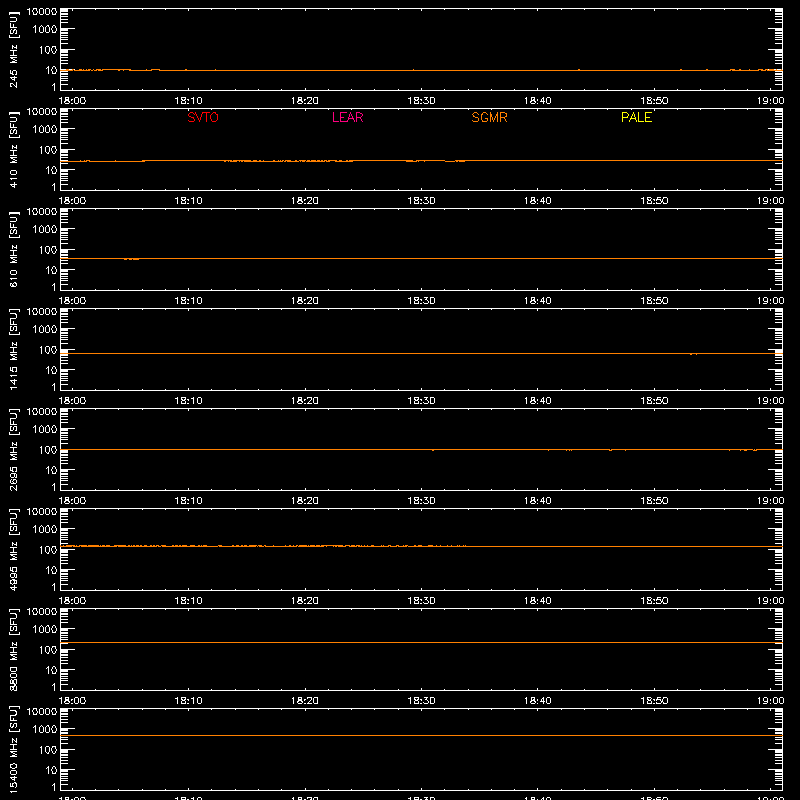The height and width of the screenshot is (800, 800).
Task: Click the 18:10 label under the 245 MHz plot
Action: click(x=189, y=101)
